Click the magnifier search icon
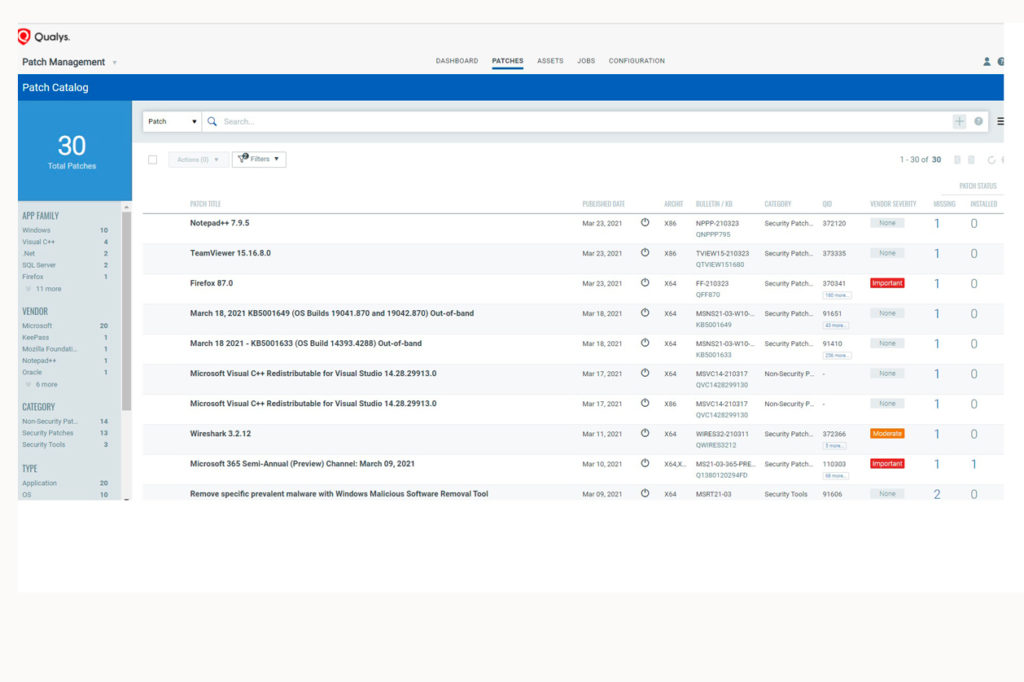 pos(212,122)
